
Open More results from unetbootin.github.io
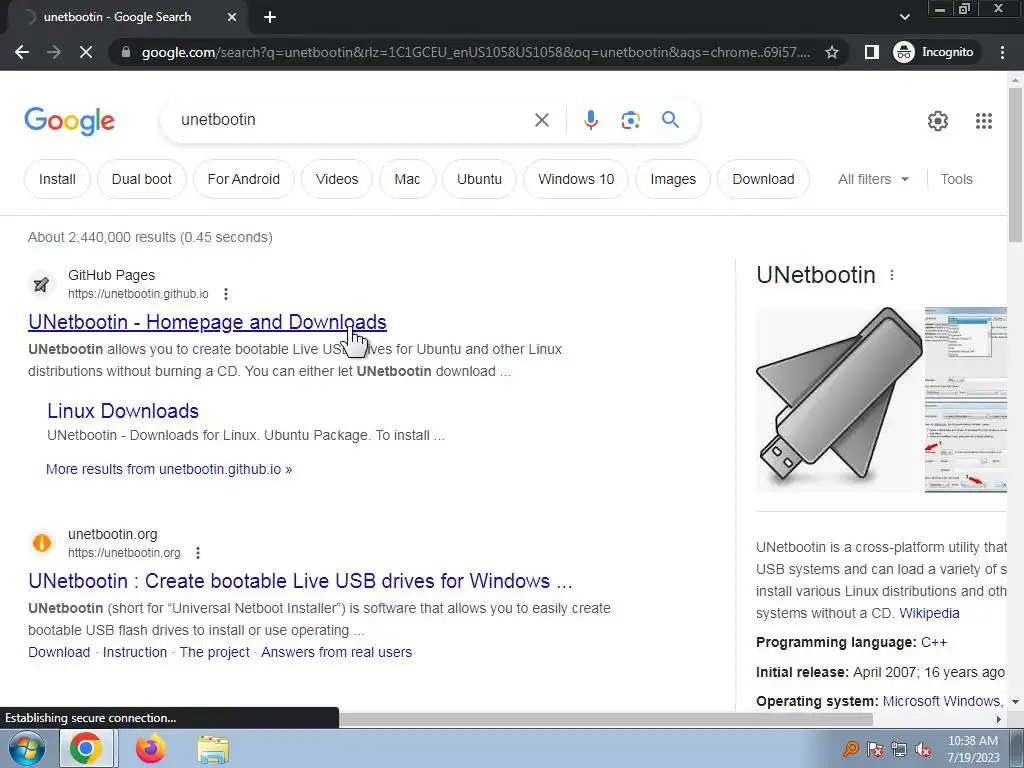(x=169, y=469)
